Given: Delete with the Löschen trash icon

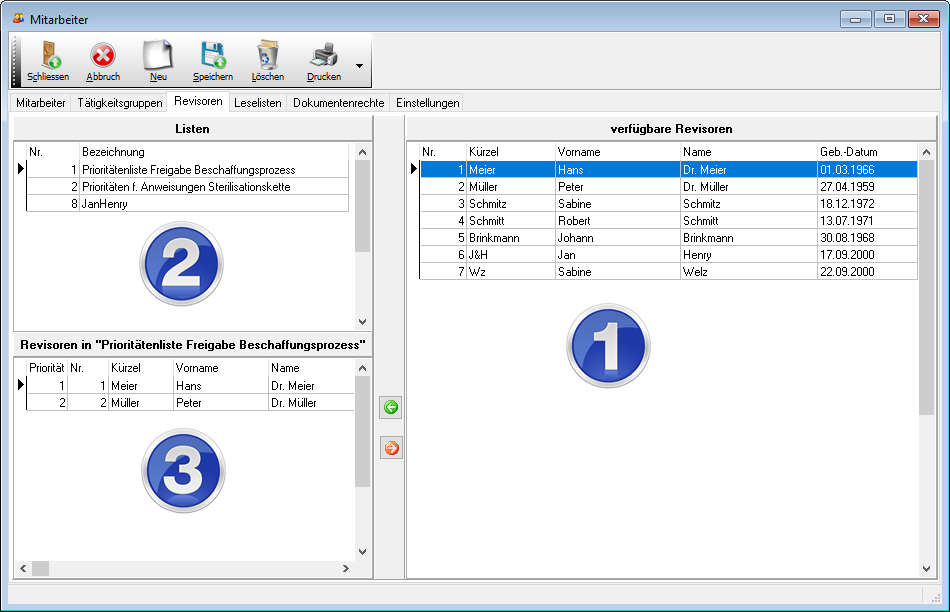Looking at the screenshot, I should pyautogui.click(x=267, y=55).
